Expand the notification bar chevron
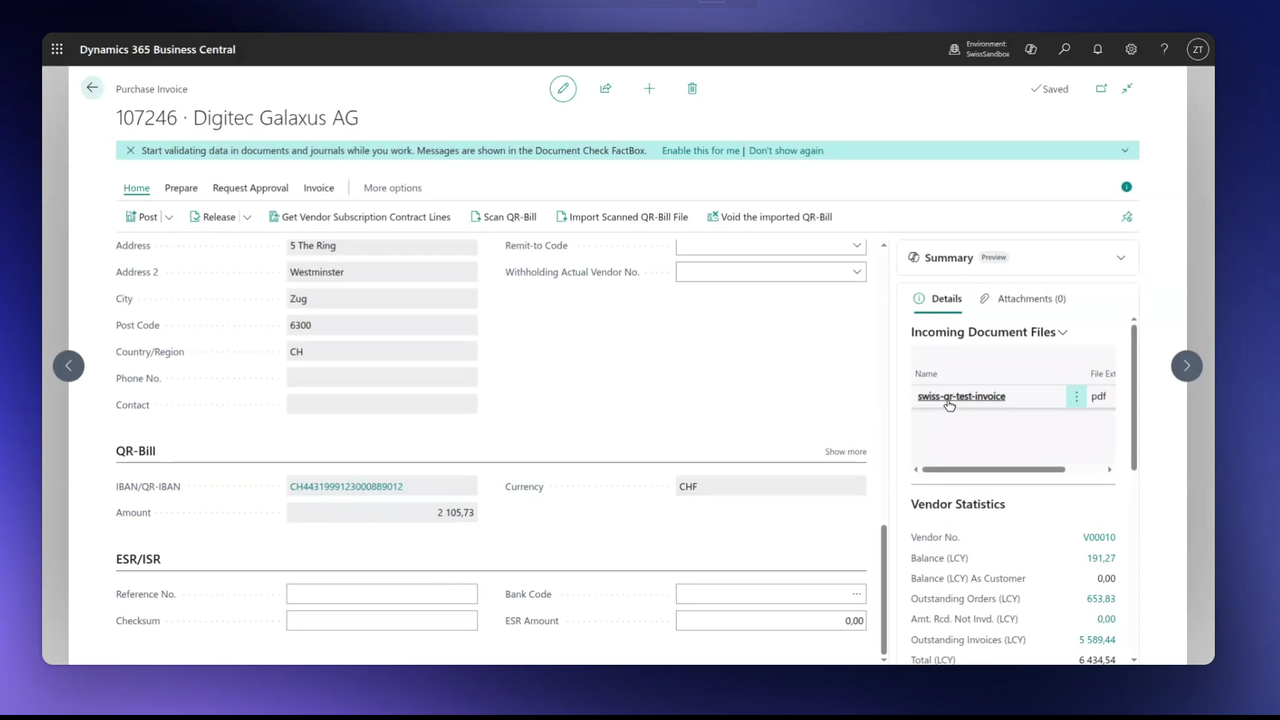This screenshot has height=720, width=1280. tap(1125, 151)
